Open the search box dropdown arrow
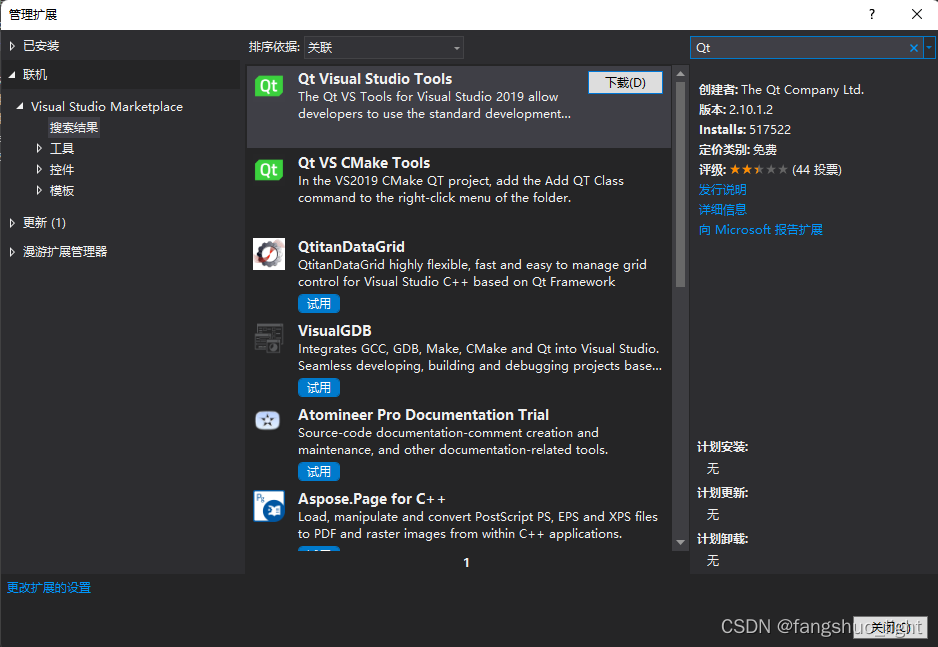 pos(929,47)
